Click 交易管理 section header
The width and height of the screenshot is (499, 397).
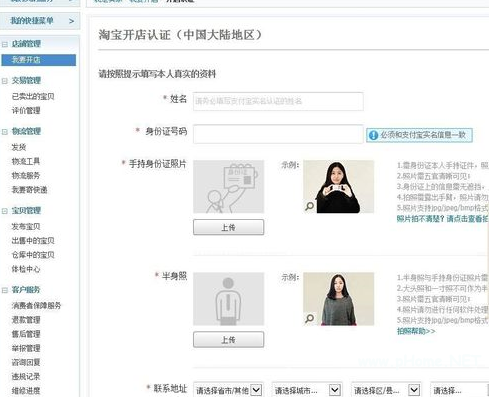click(26, 81)
